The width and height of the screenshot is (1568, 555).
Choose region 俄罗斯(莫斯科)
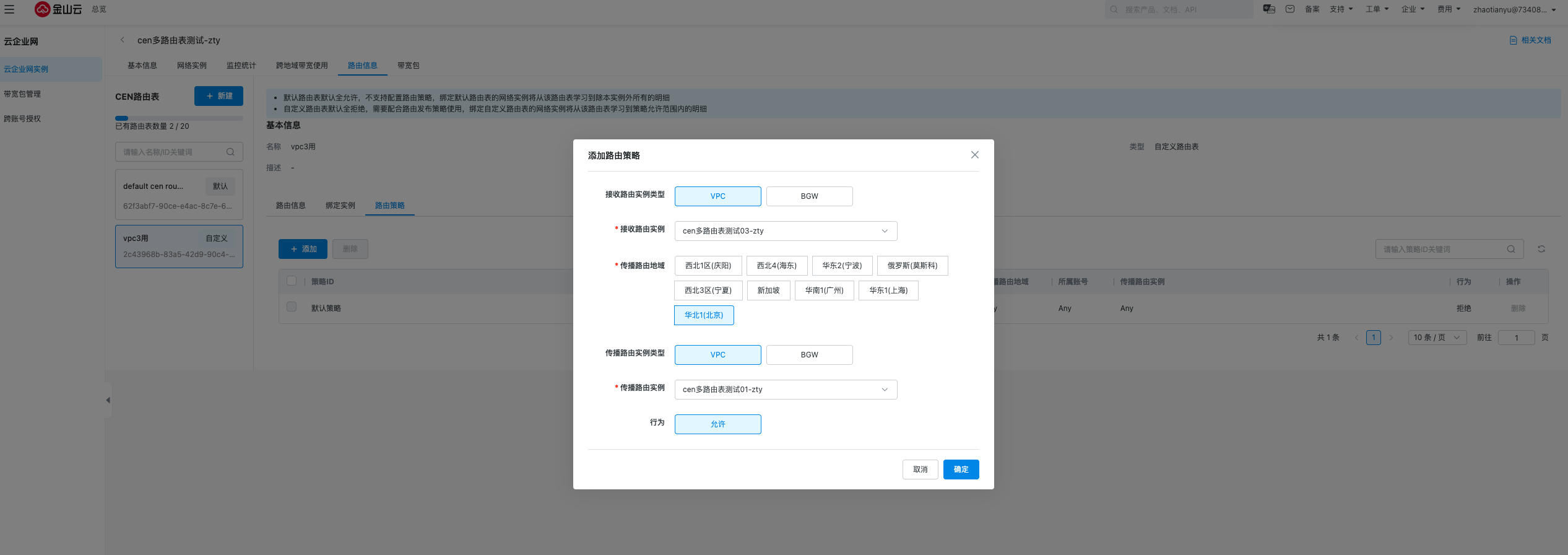912,266
